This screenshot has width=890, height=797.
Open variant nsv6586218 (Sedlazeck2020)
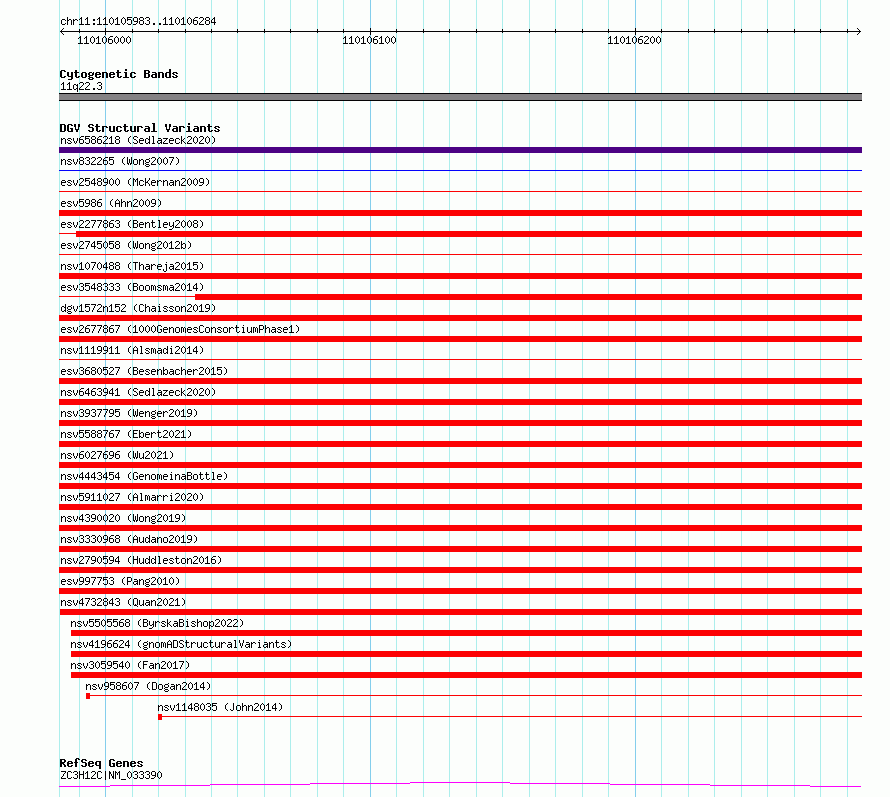pos(138,140)
